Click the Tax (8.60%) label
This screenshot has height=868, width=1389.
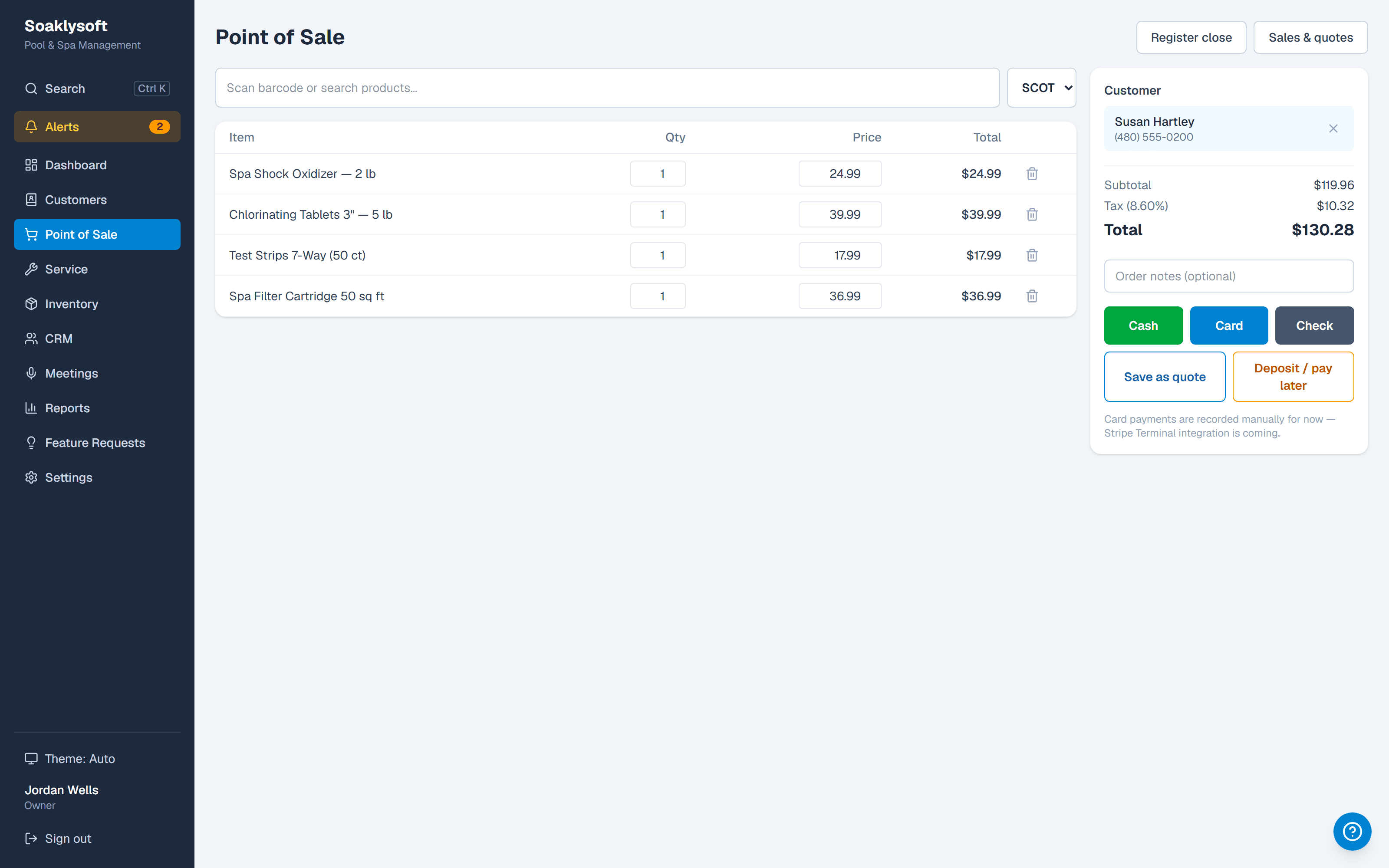1136,206
